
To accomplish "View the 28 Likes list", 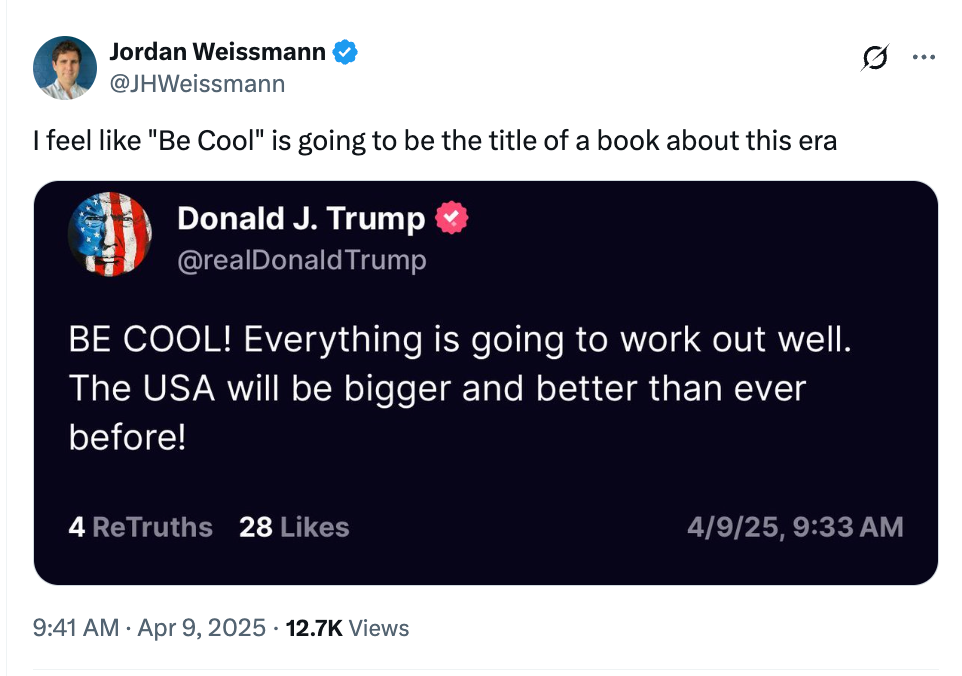I will [x=294, y=527].
